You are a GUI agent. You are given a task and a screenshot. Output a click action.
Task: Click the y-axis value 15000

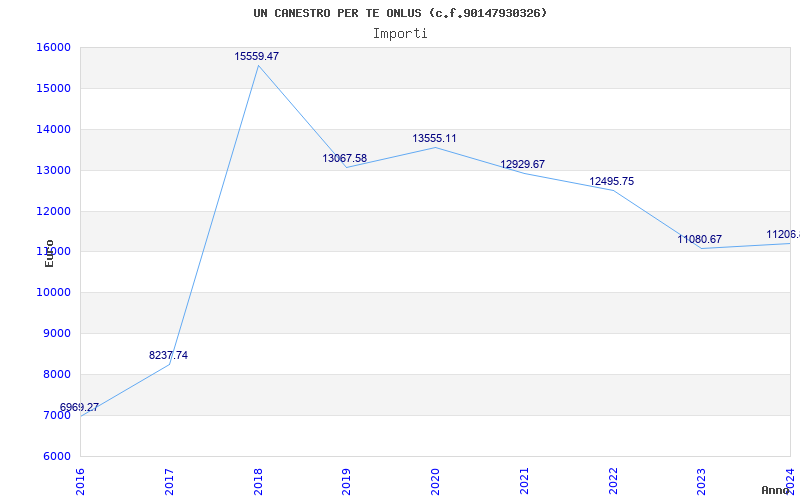(x=53, y=88)
